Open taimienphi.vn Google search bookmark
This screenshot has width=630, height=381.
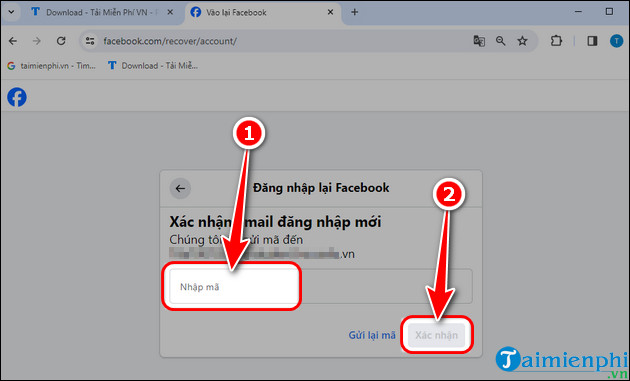pos(51,66)
